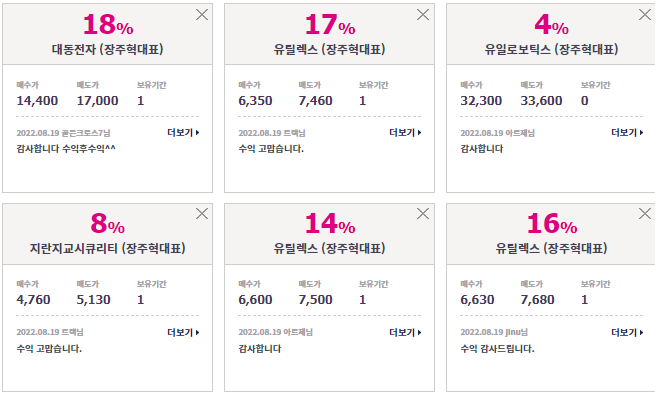Expand 더보기 on the 유일로보틱스 card
Screen dimensions: 662x395
click(627, 133)
